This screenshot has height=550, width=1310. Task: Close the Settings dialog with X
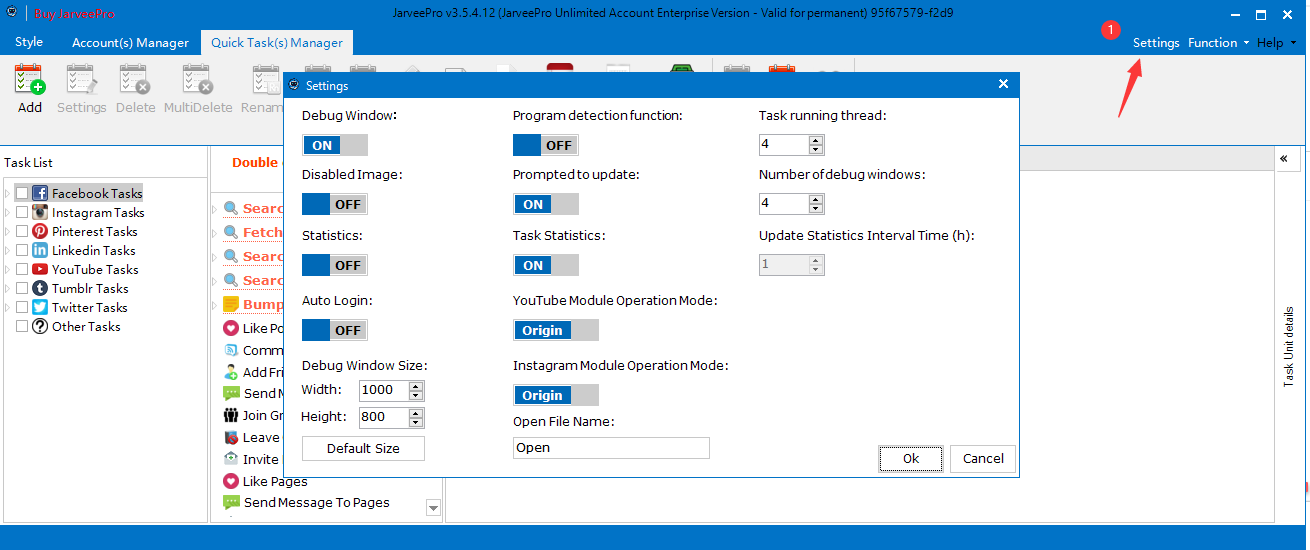[x=1003, y=85]
